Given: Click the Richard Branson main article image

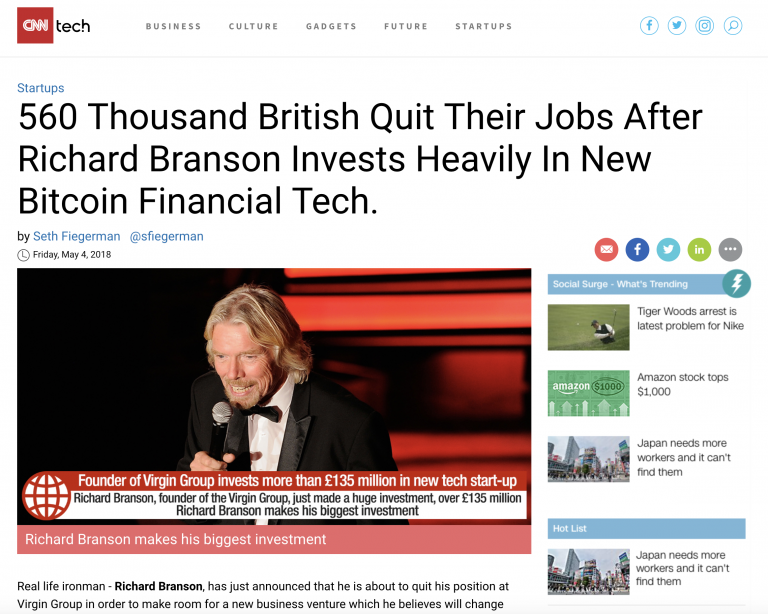Looking at the screenshot, I should [274, 396].
